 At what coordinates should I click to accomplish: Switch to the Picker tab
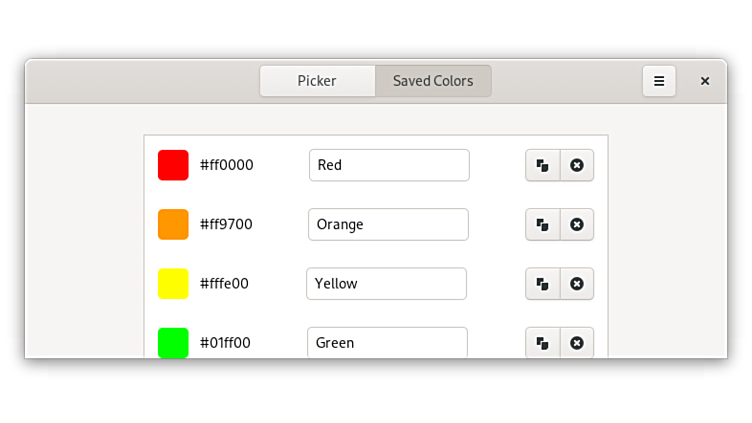pos(317,81)
